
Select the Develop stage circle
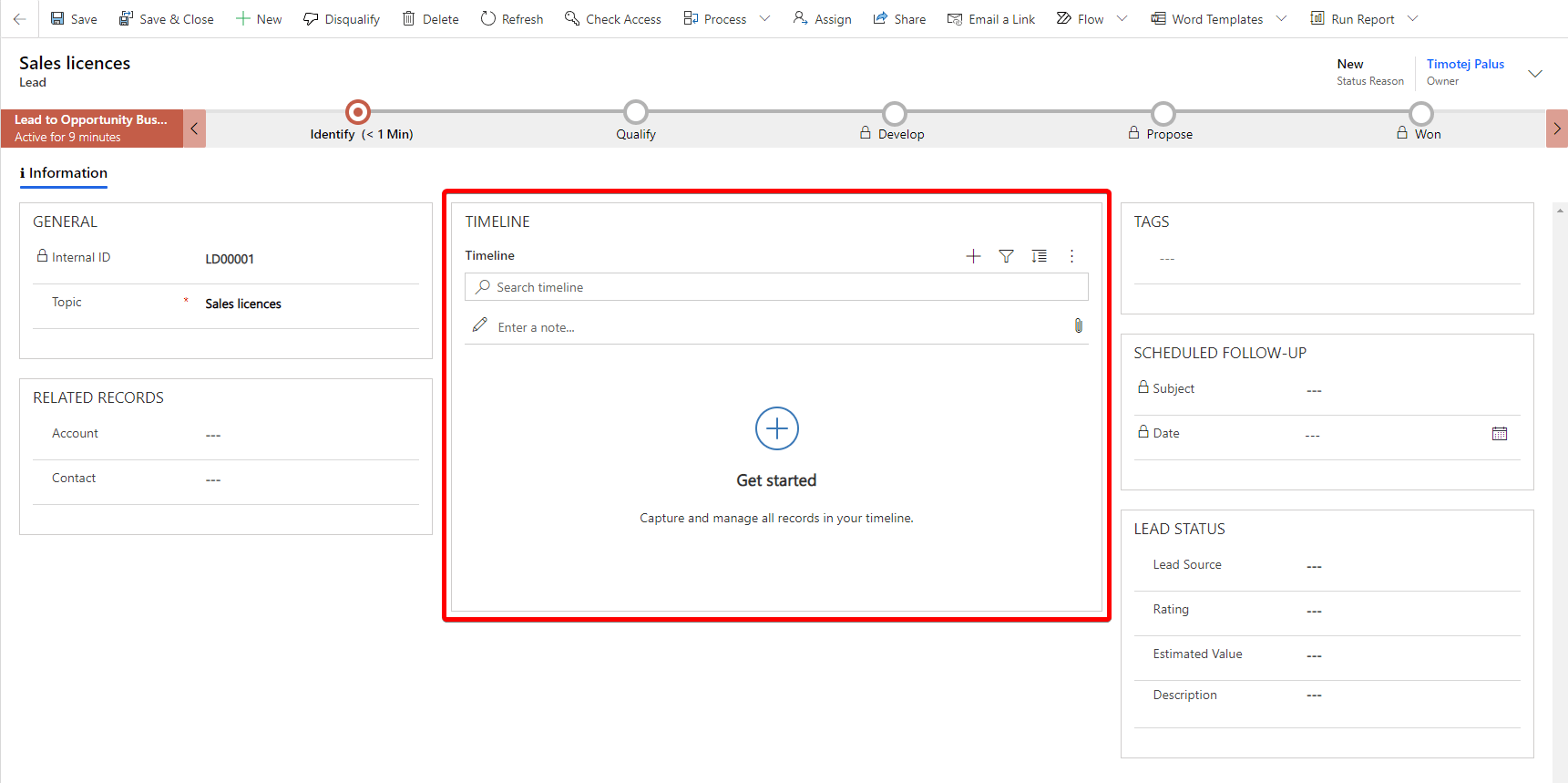(x=895, y=113)
